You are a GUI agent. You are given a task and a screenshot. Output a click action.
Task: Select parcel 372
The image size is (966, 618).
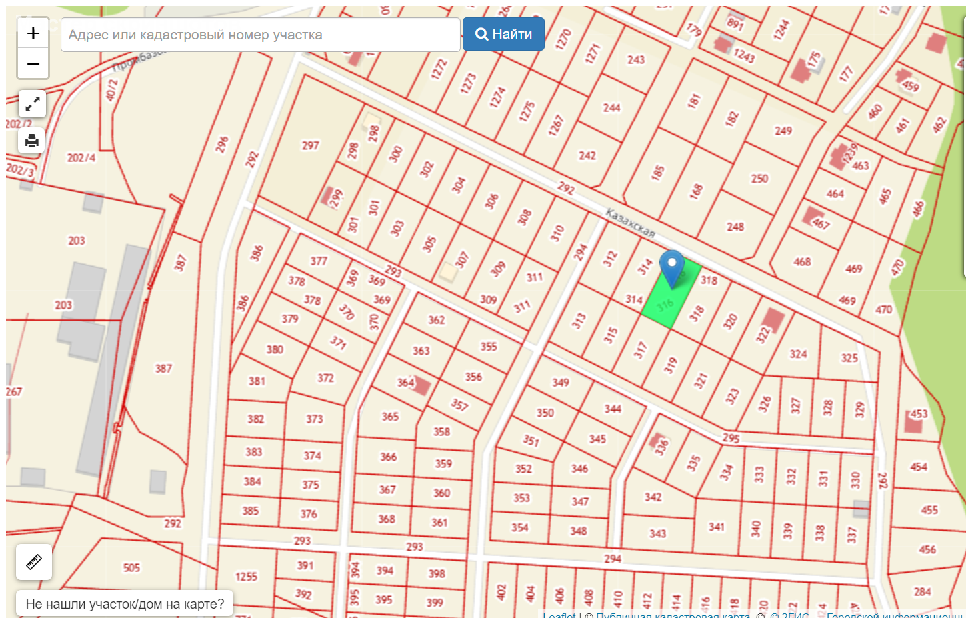click(325, 378)
